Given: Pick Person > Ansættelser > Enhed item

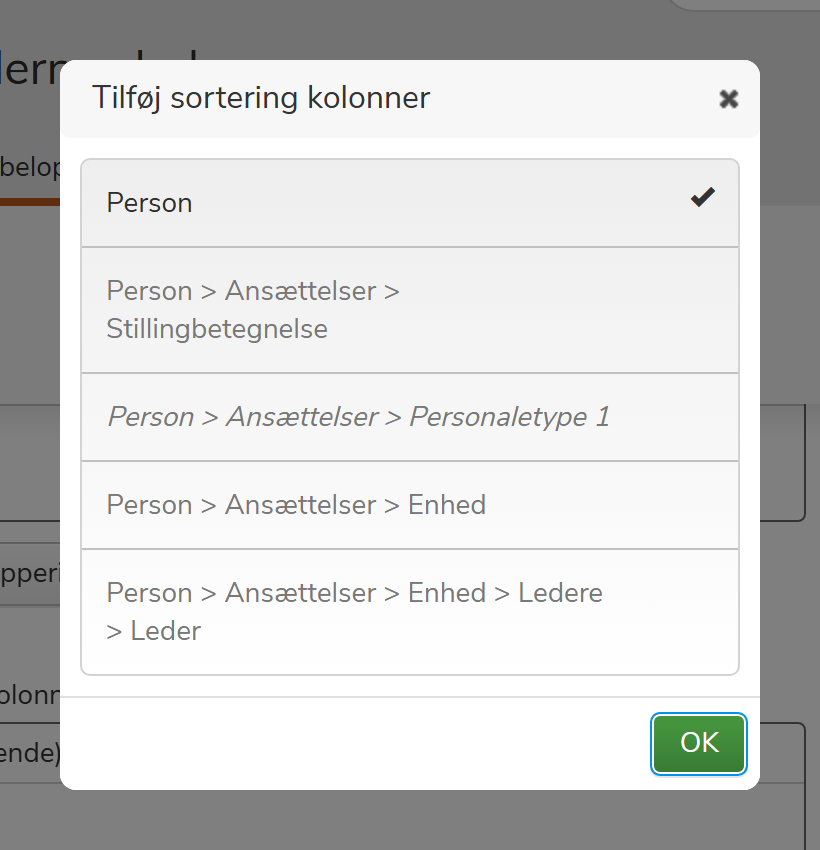Looking at the screenshot, I should (410, 505).
